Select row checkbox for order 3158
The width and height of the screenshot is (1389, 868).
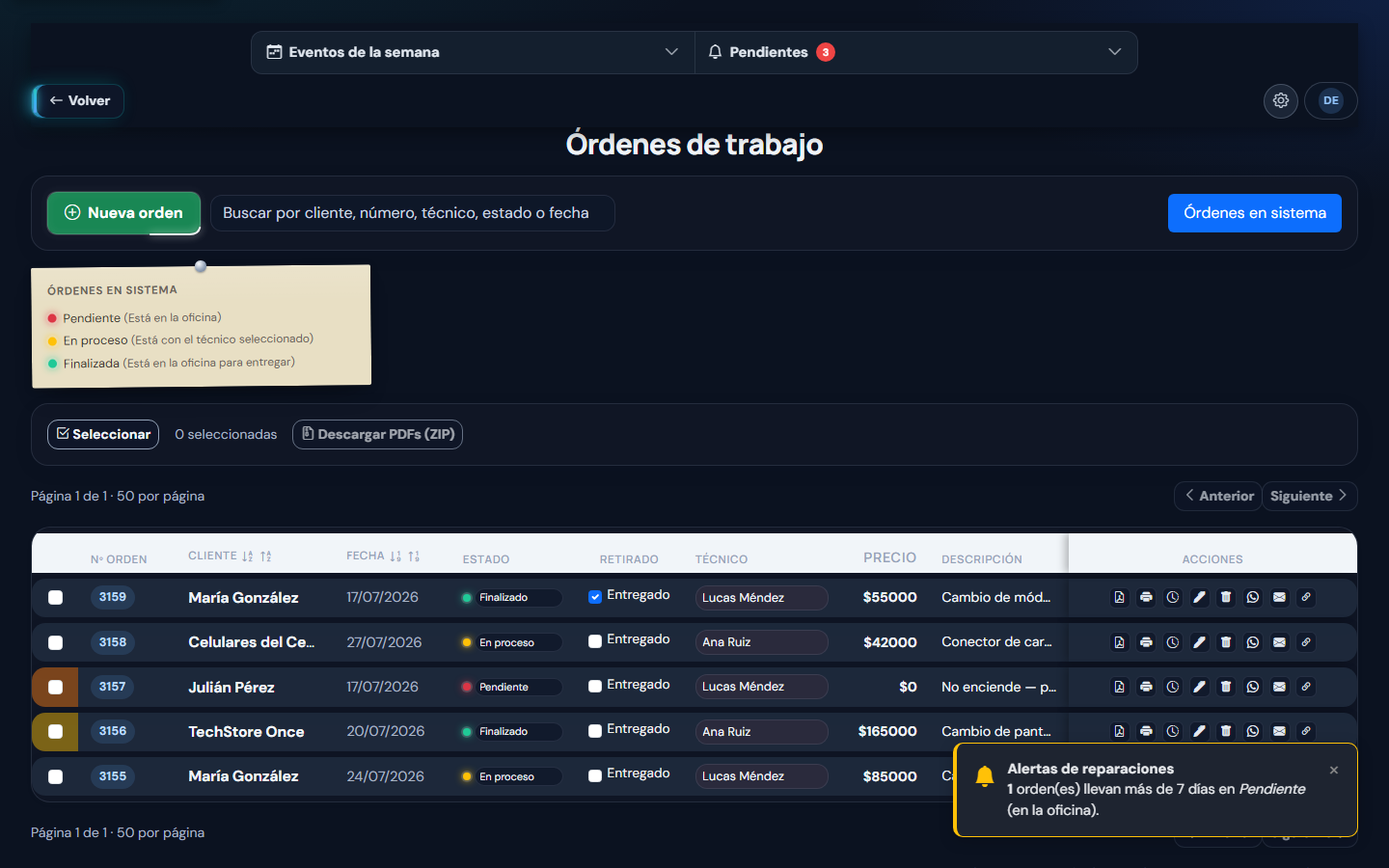coord(56,642)
